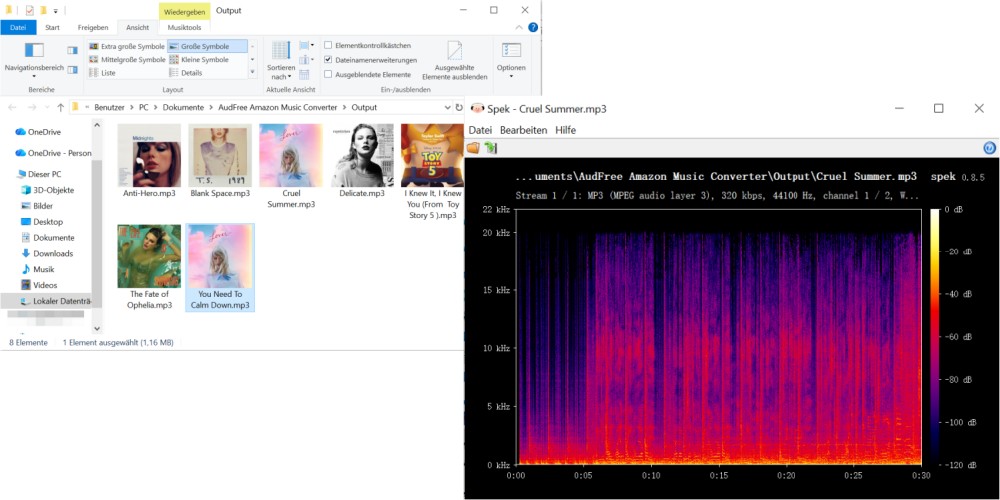Viewport: 1000px width, 500px height.
Task: Open OneDrive in navigation pane
Action: [x=38, y=132]
